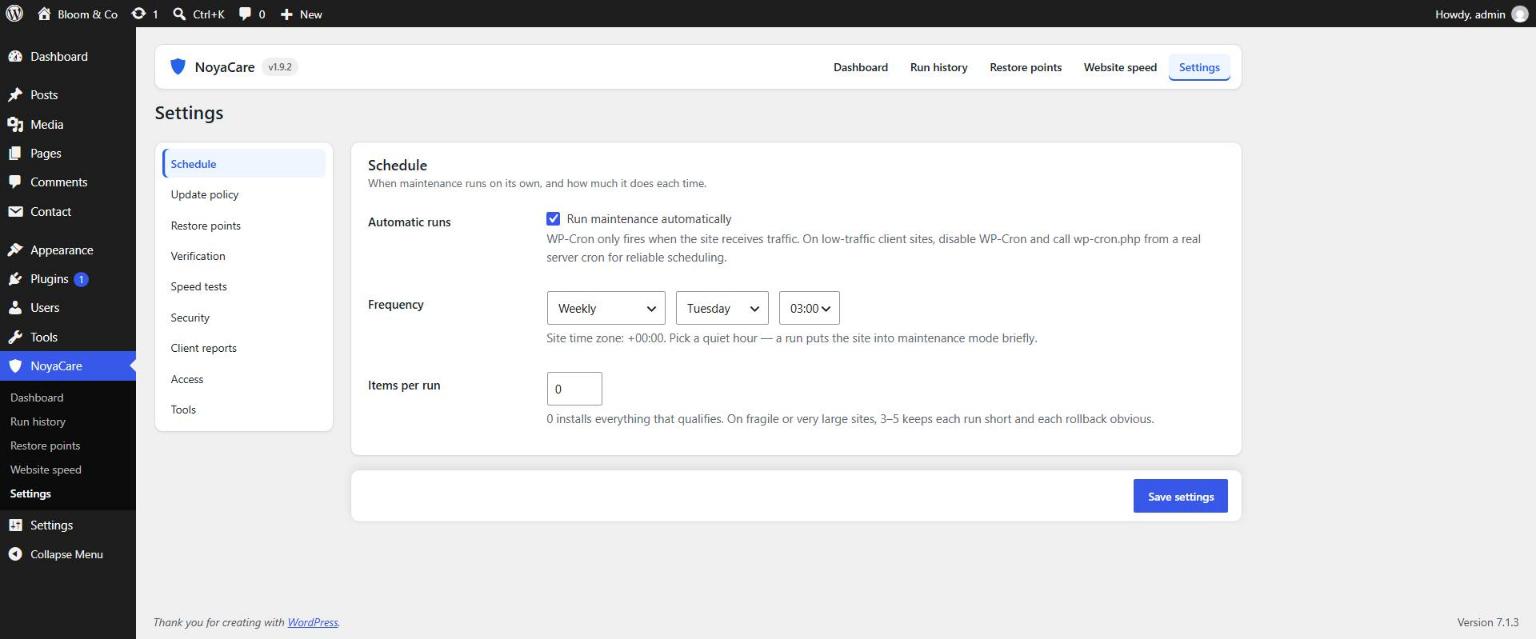
Task: Open the Dashboard tab in NoyaCare header
Action: (x=861, y=67)
